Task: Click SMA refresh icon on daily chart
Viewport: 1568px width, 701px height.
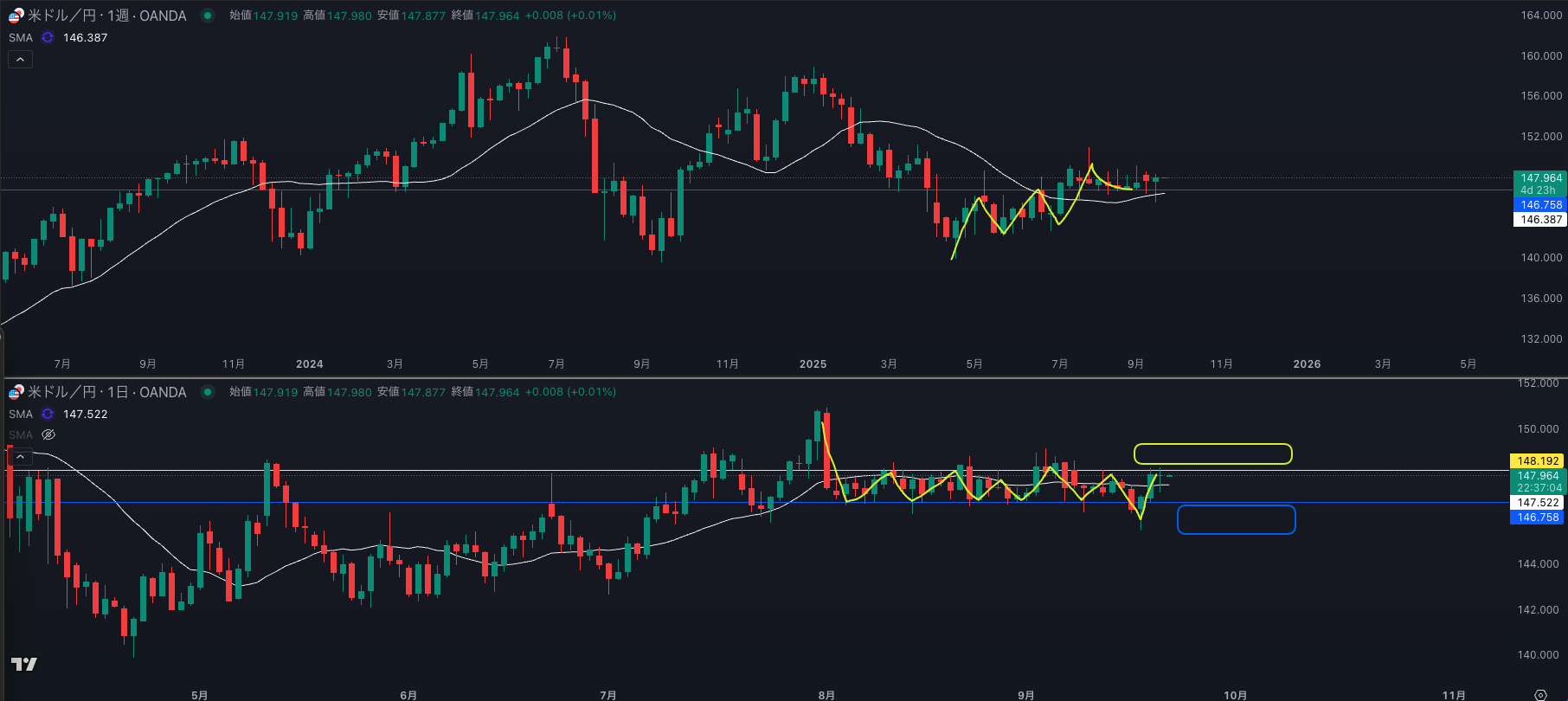Action: point(48,415)
